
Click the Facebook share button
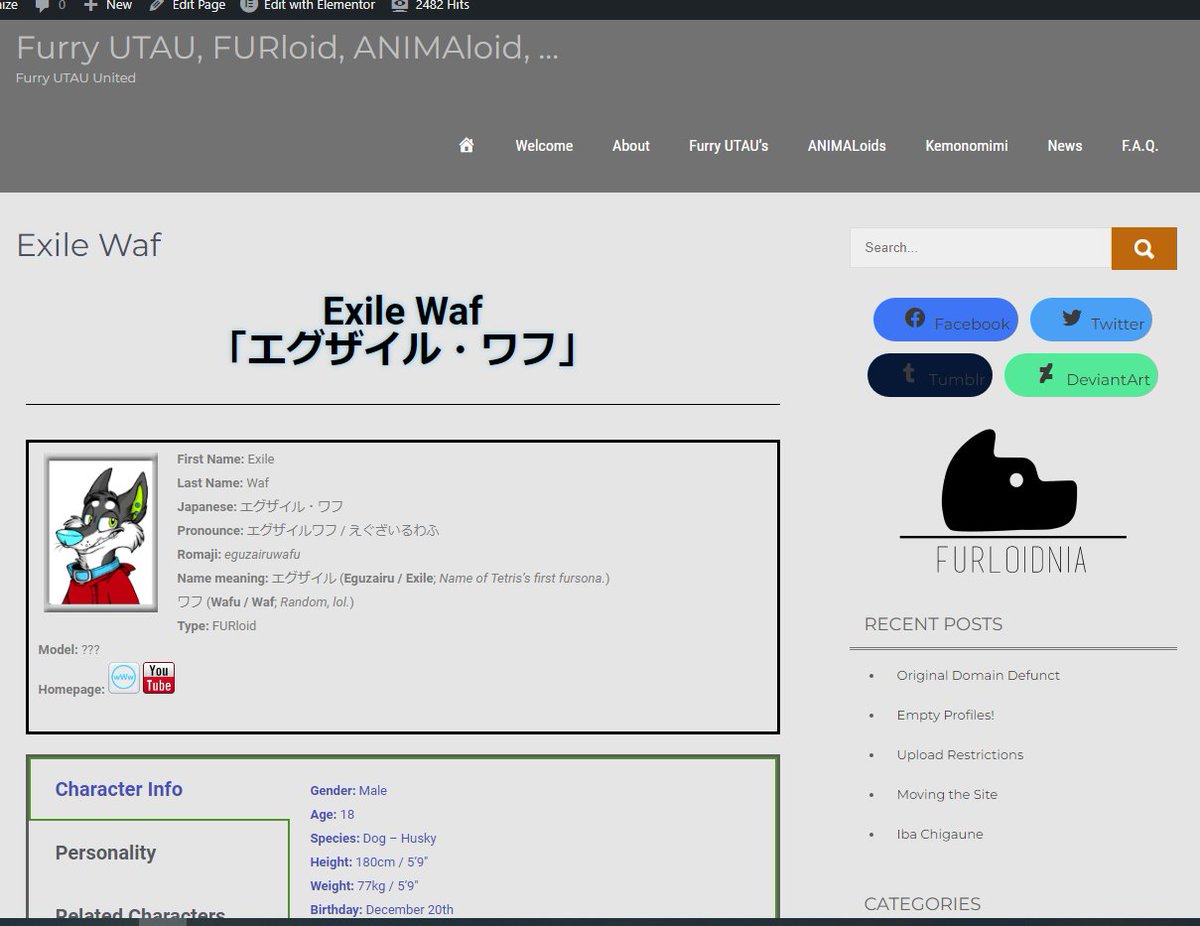pyautogui.click(x=946, y=320)
